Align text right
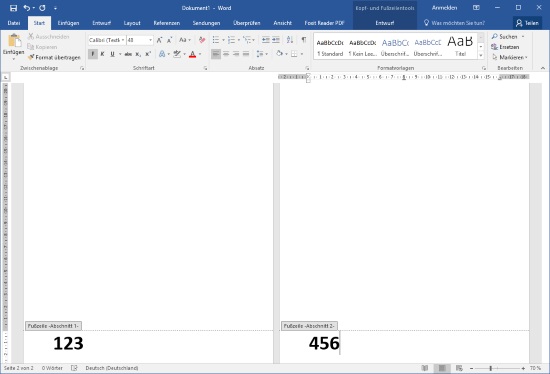This screenshot has height=374, width=550. click(x=236, y=54)
